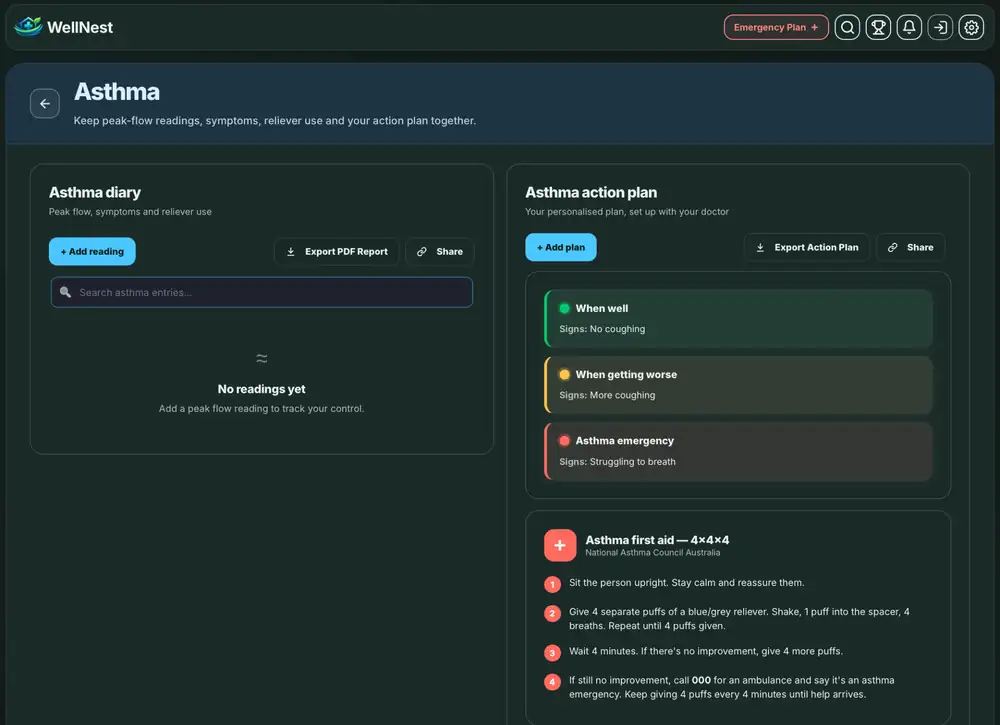Open the settings gear icon
This screenshot has width=1000, height=725.
tap(971, 27)
